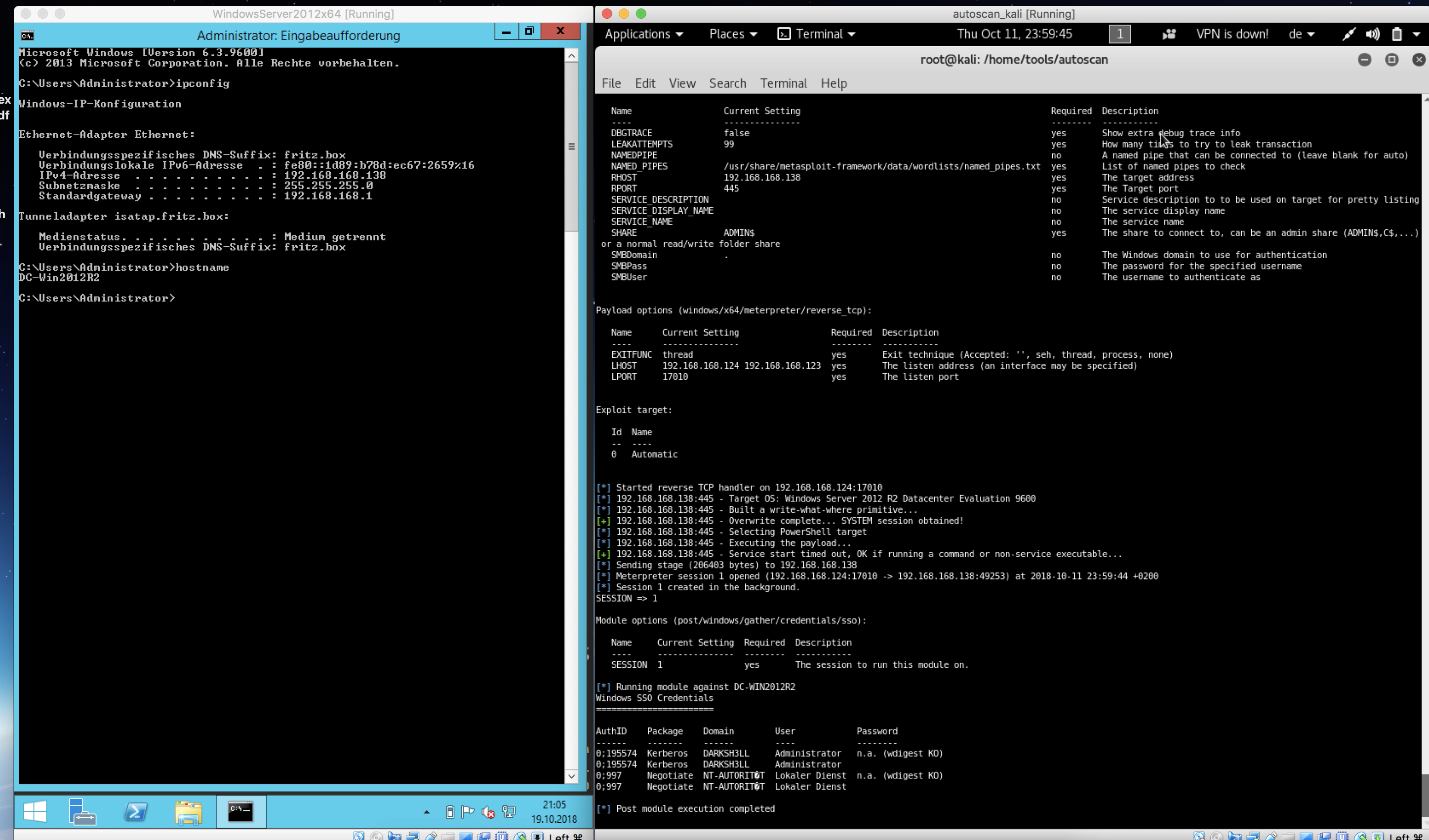Open the network icon in the Windows tray
This screenshot has height=840, width=1429.
(x=509, y=812)
